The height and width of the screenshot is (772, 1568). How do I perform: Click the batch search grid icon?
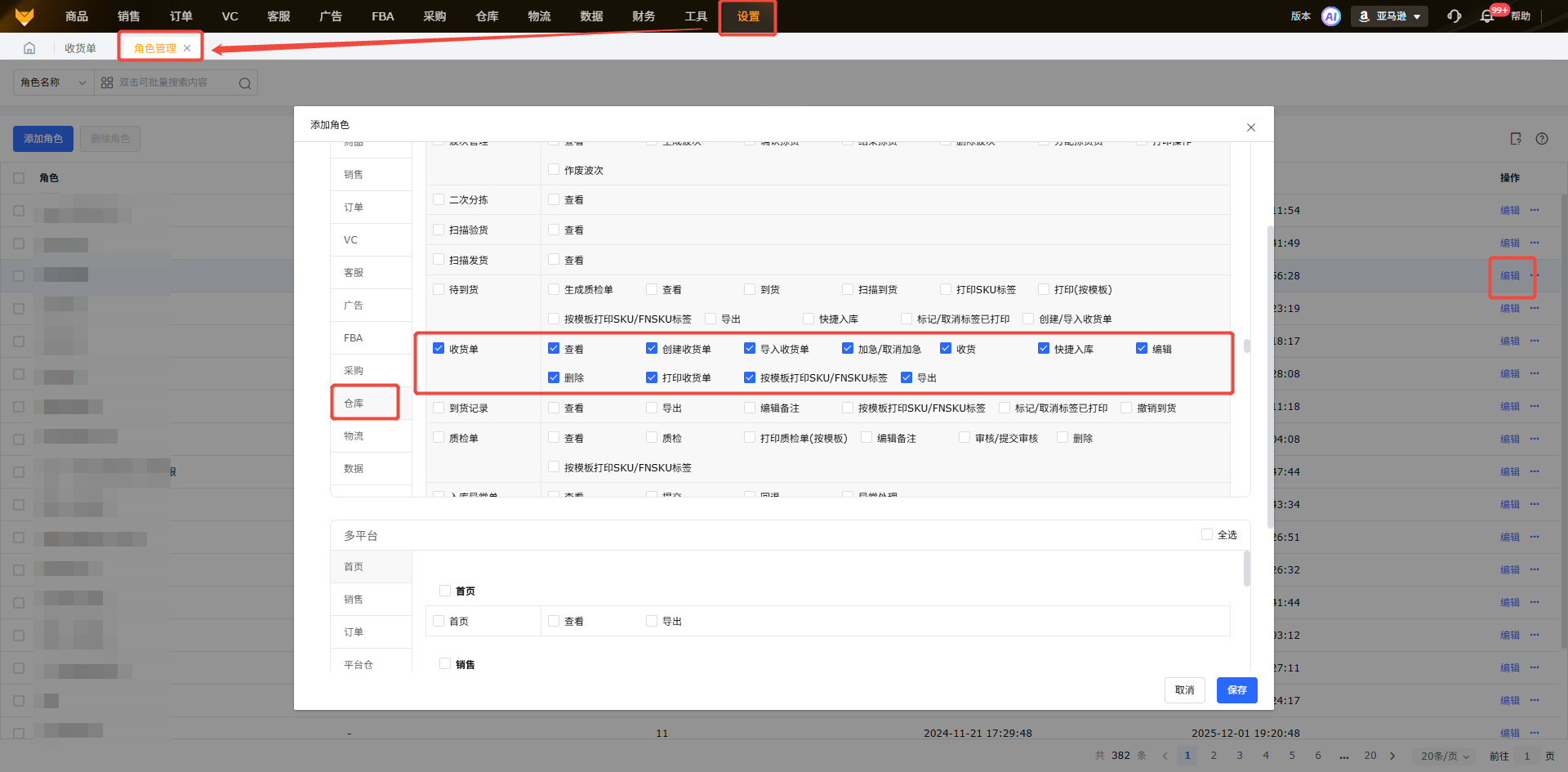click(x=107, y=83)
